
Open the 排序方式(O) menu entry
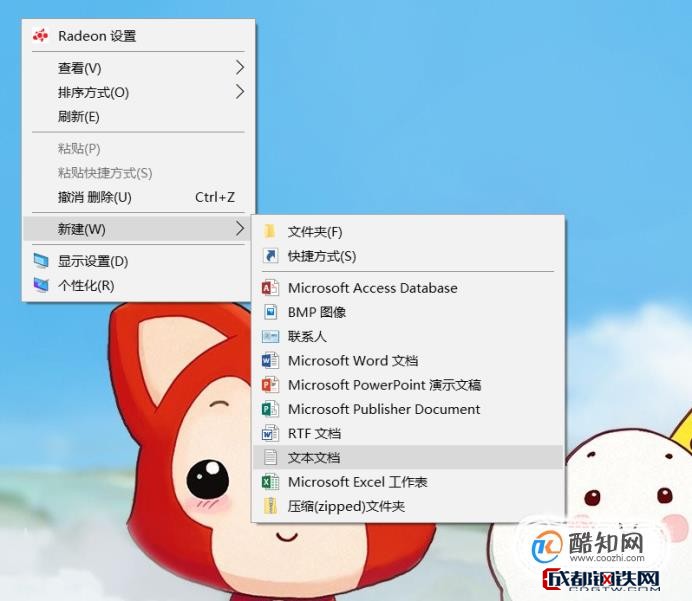tap(138, 92)
